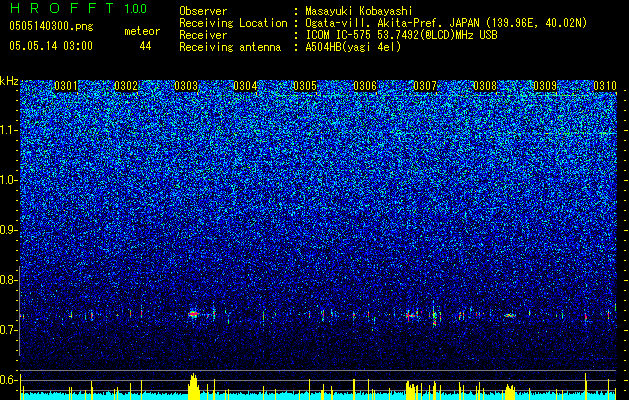Click the 0308 time marker
Image resolution: width=629 pixels, height=400 pixels.
point(485,86)
